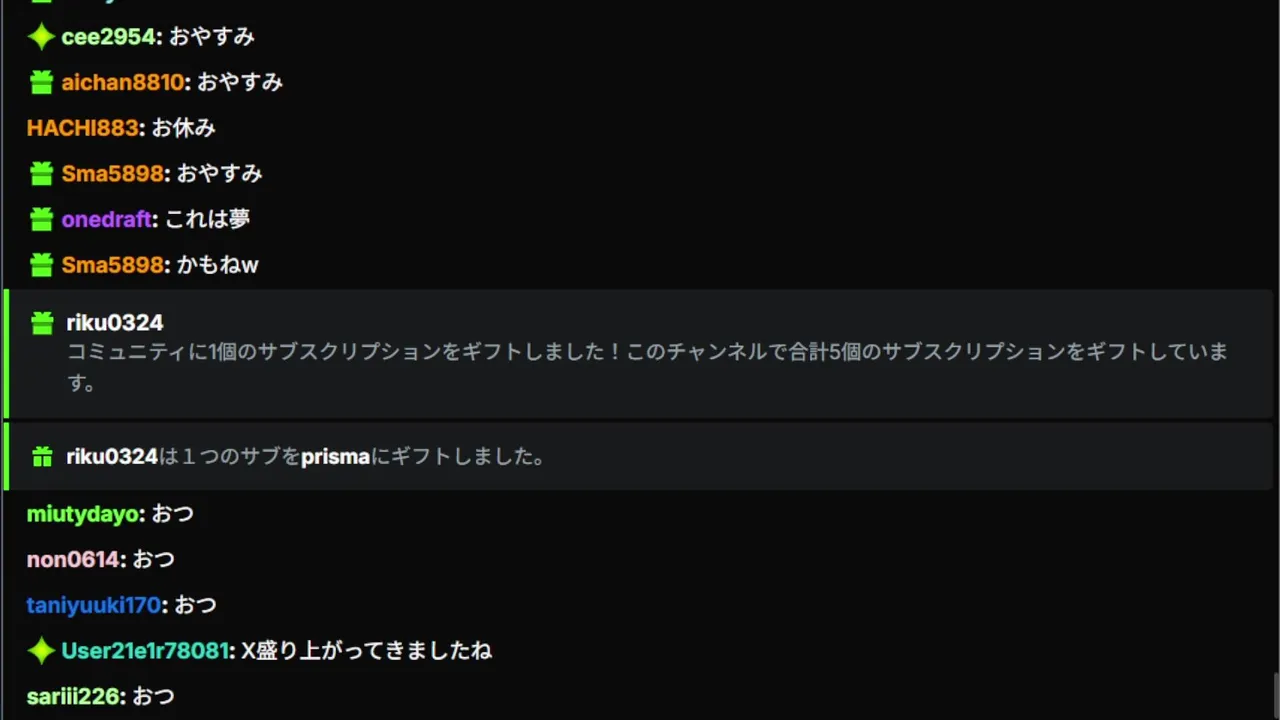Open cee2954's user card

point(108,37)
